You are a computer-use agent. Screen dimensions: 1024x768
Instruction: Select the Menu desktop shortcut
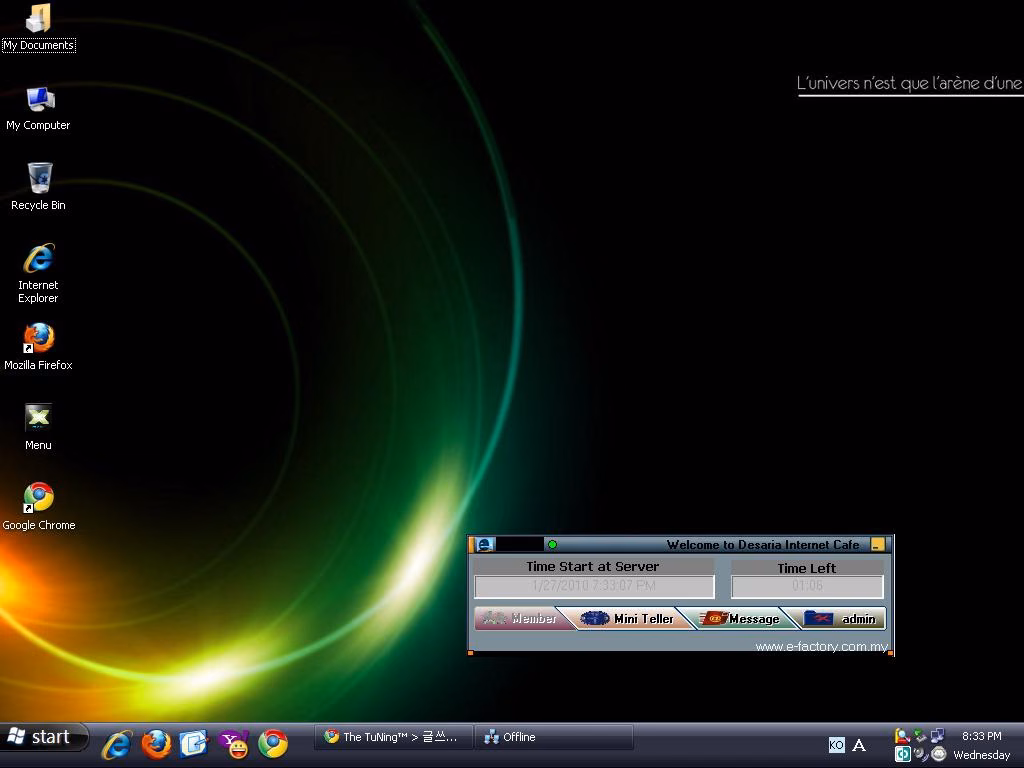38,428
